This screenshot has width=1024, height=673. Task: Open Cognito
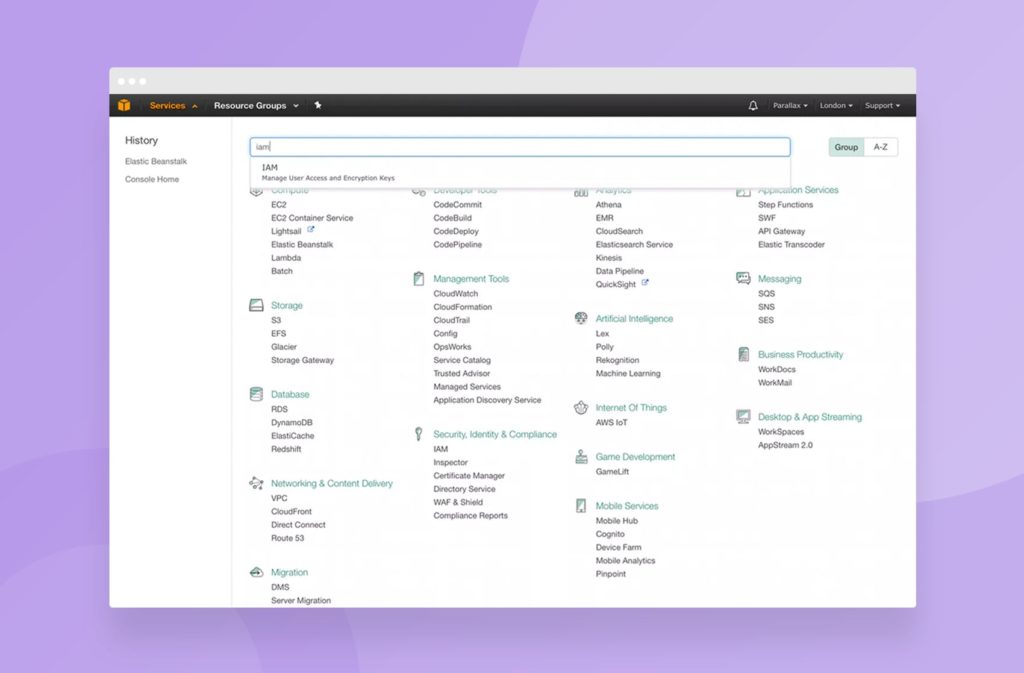tap(610, 534)
